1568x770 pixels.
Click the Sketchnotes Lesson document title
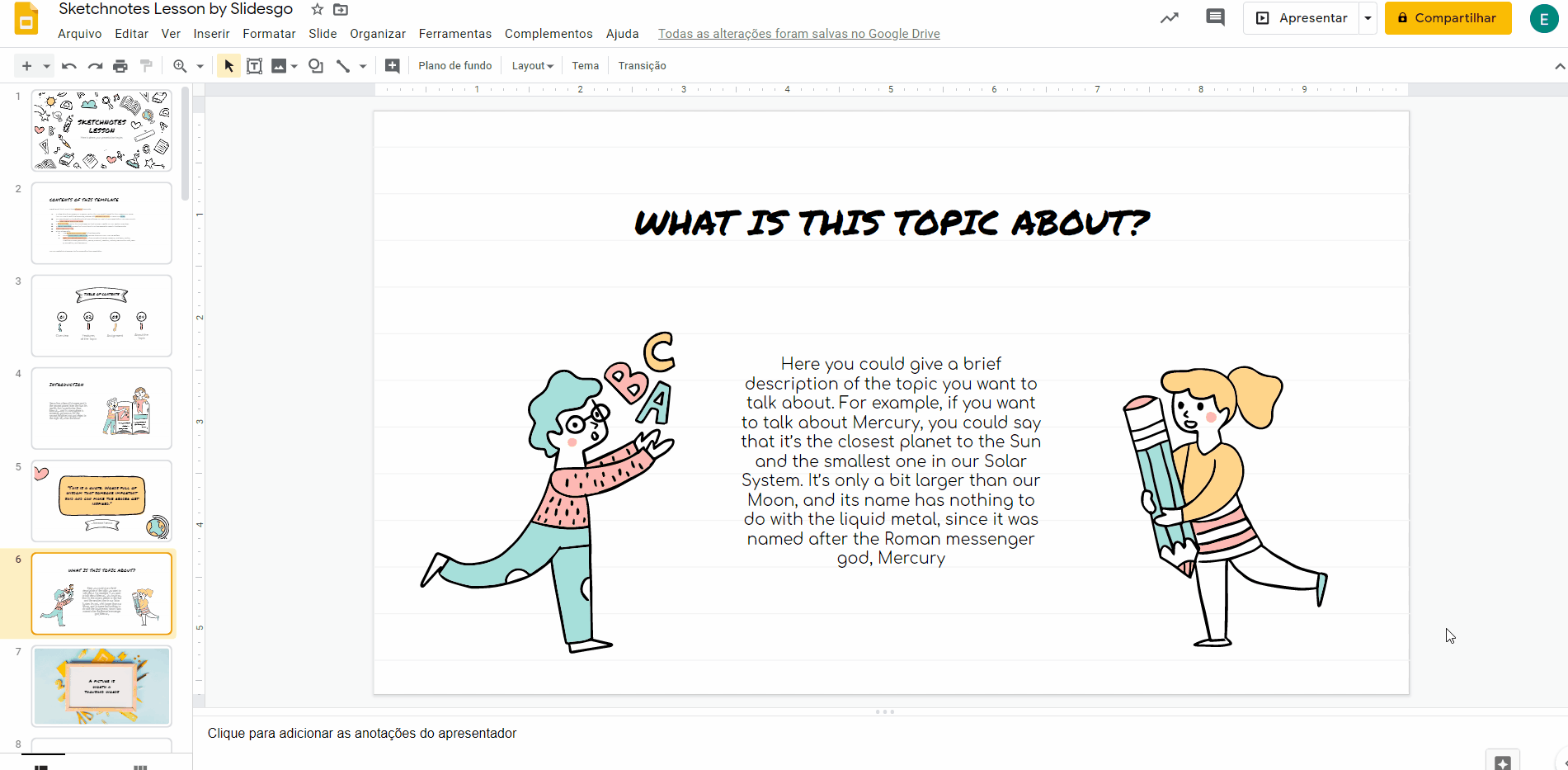coord(176,9)
